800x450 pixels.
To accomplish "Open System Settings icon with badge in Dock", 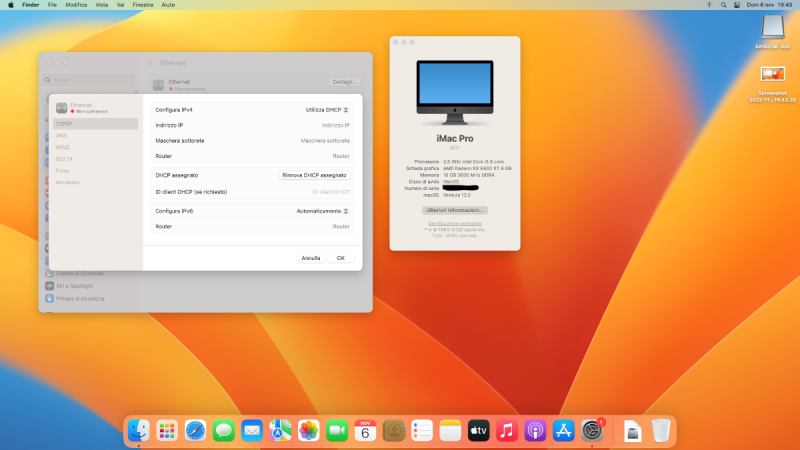I will (592, 431).
